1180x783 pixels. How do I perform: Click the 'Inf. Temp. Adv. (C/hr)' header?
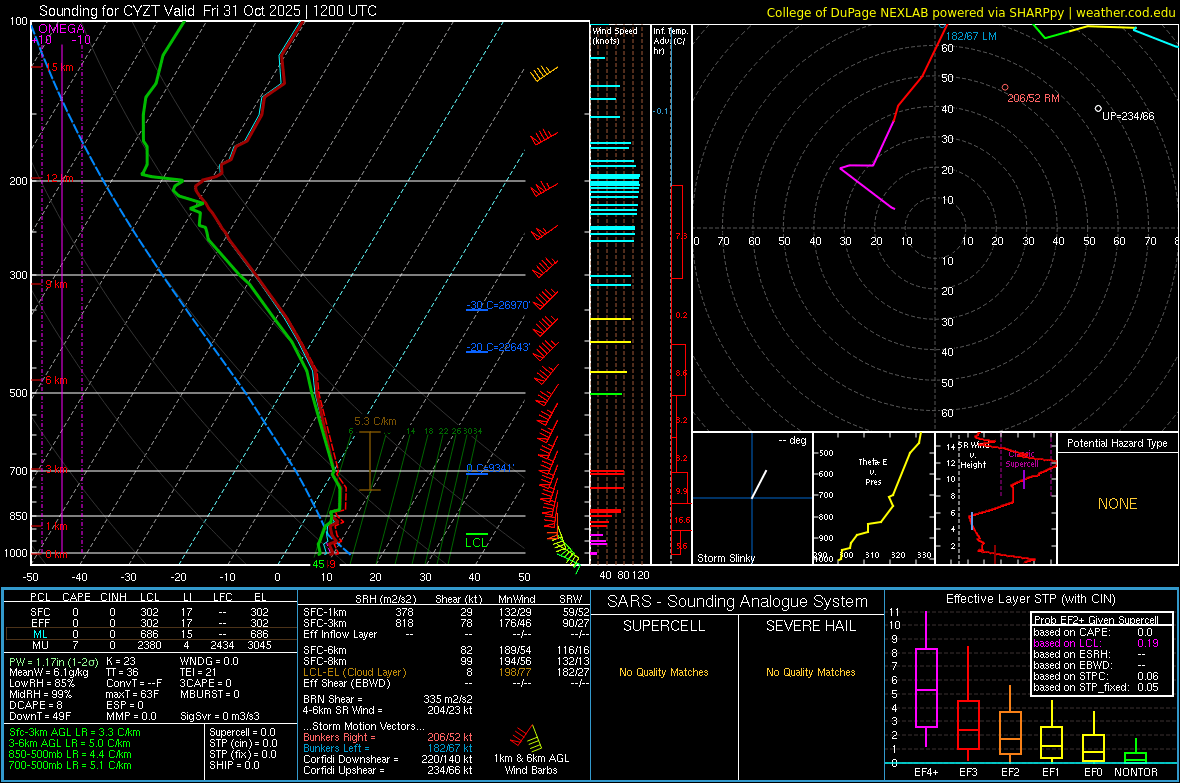tap(670, 41)
